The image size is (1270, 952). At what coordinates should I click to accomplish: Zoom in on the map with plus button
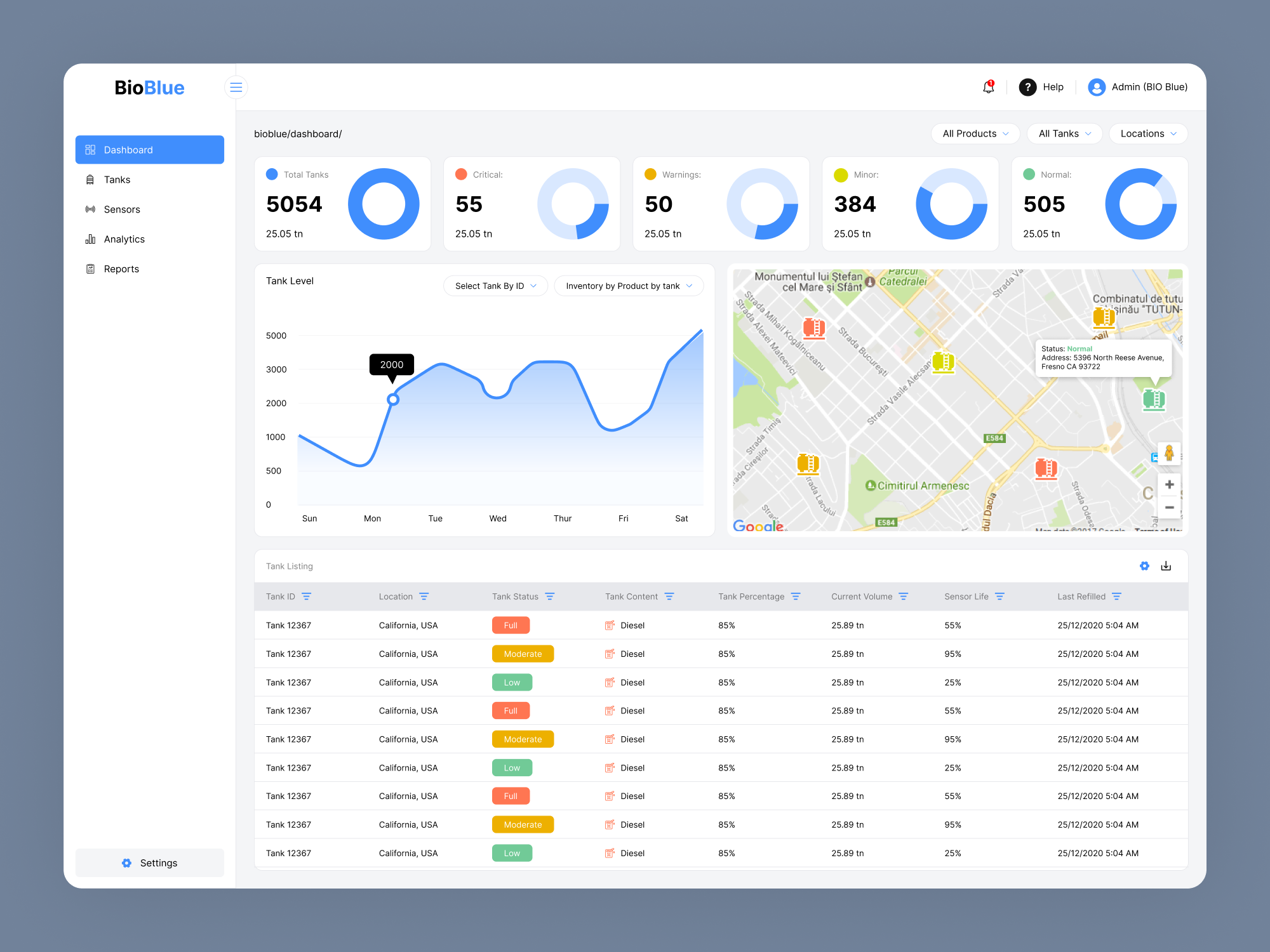click(x=1169, y=484)
